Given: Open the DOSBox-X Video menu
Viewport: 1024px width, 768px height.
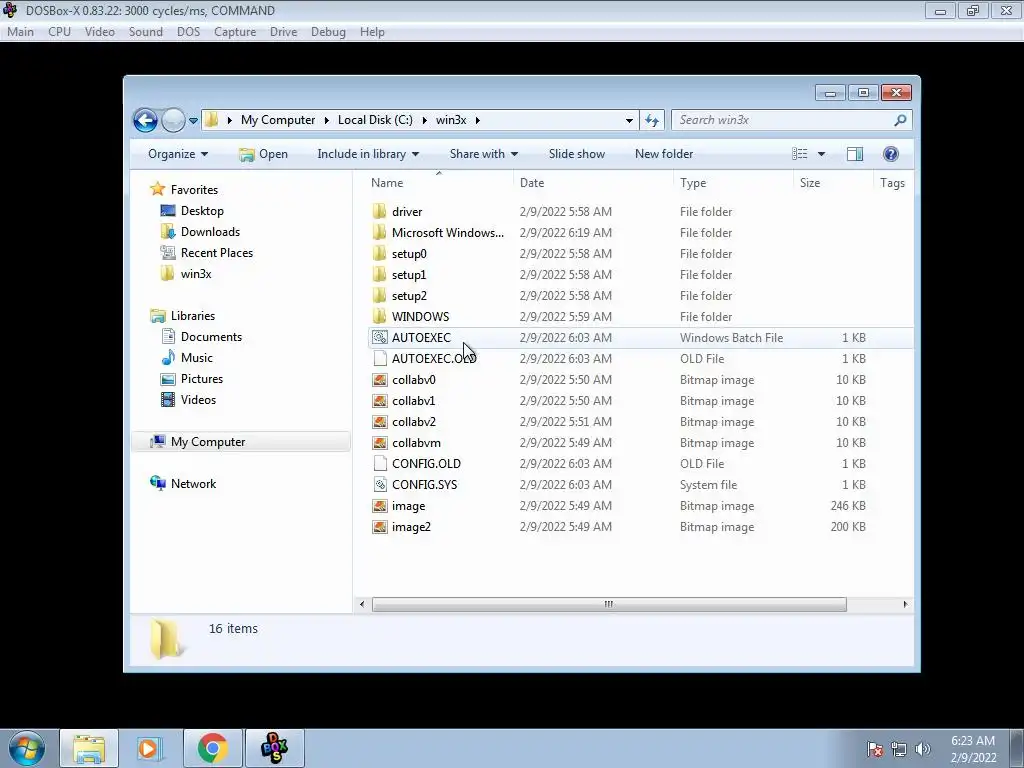Looking at the screenshot, I should pos(99,32).
